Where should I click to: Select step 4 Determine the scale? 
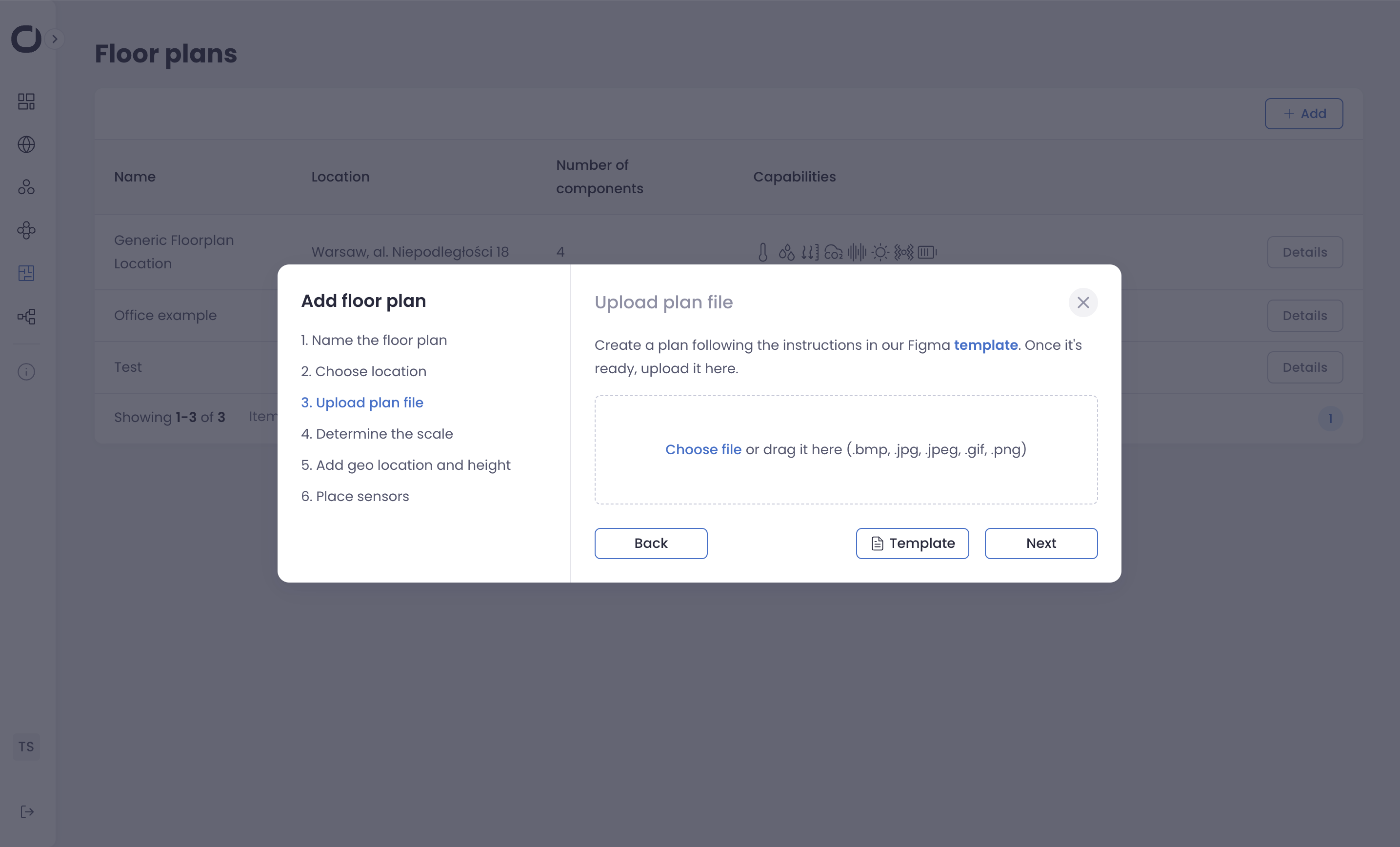[x=377, y=434]
